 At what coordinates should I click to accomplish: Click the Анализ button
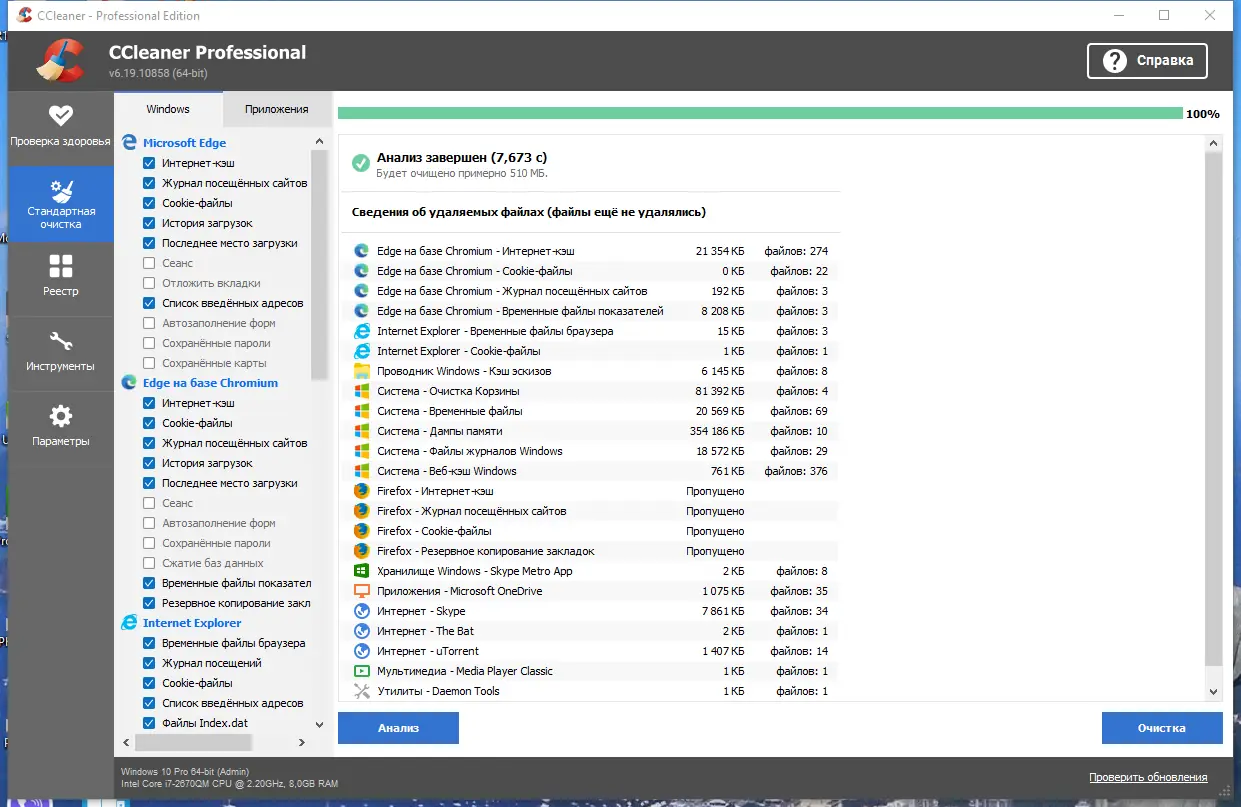coord(398,728)
